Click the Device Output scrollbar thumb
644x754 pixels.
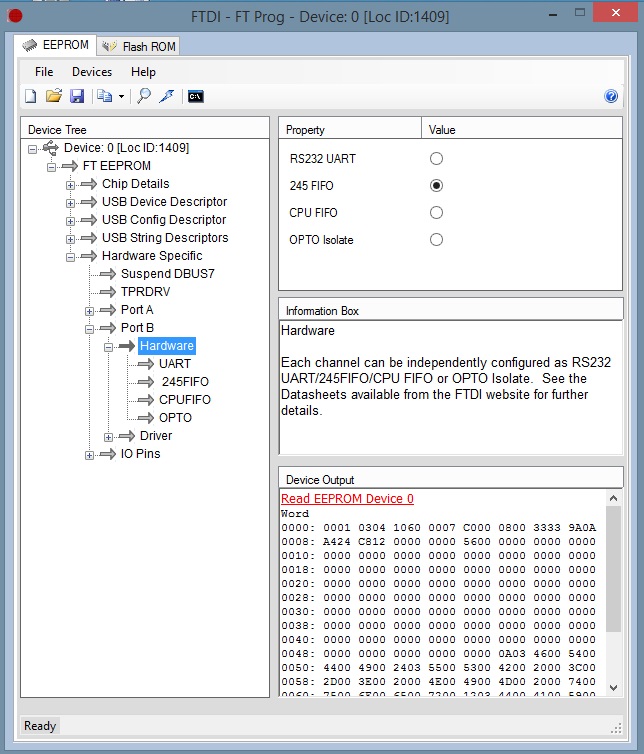pyautogui.click(x=613, y=569)
